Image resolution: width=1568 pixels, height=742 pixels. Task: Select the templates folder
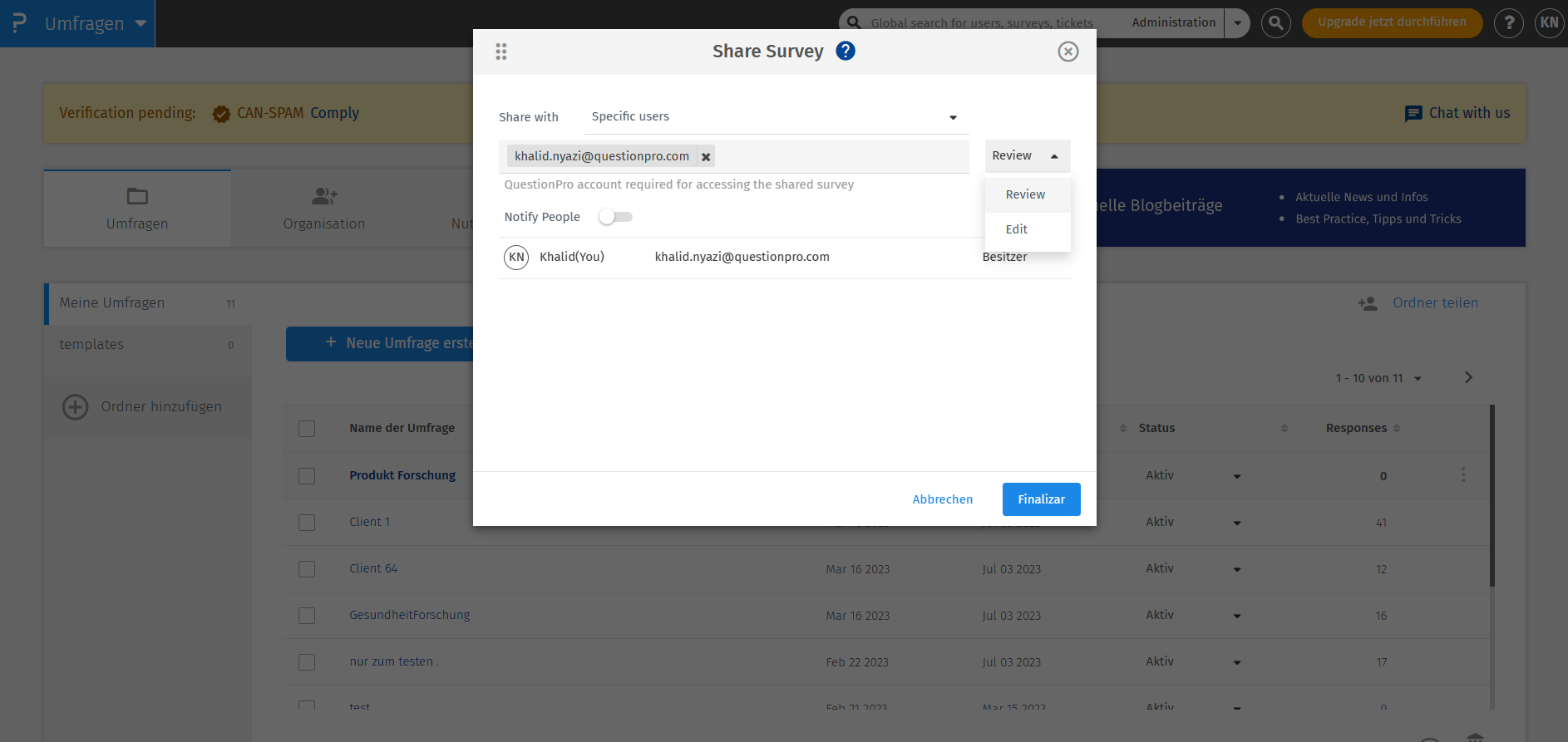(x=148, y=345)
